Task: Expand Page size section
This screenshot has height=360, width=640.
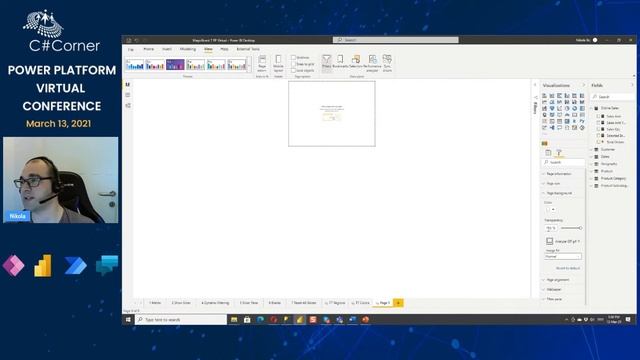Action: pos(562,184)
